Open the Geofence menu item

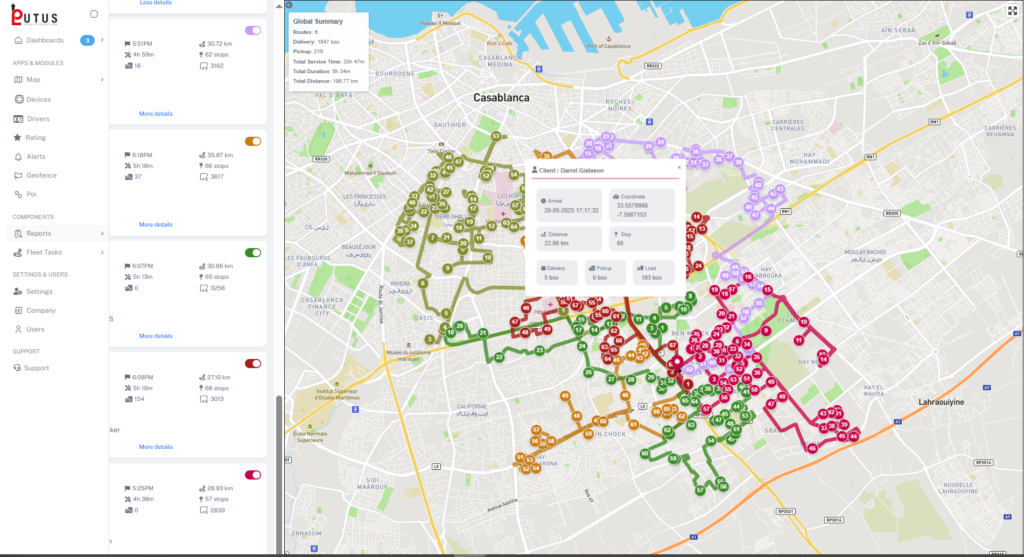tap(41, 176)
